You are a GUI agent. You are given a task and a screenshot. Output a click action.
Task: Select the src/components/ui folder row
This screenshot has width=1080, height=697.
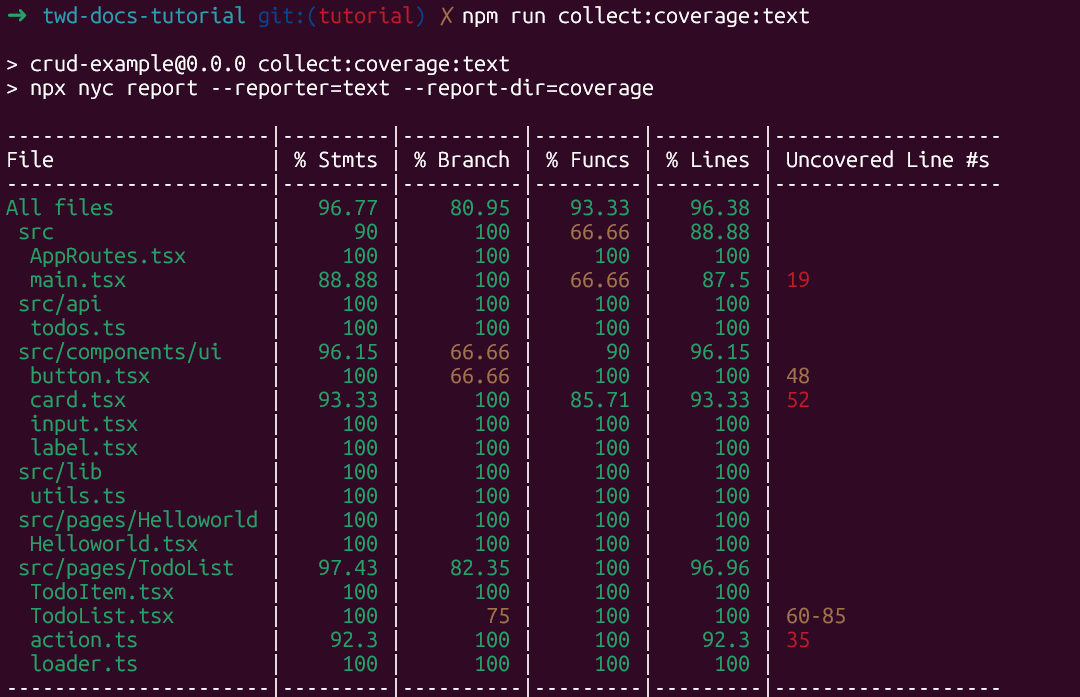(120, 352)
